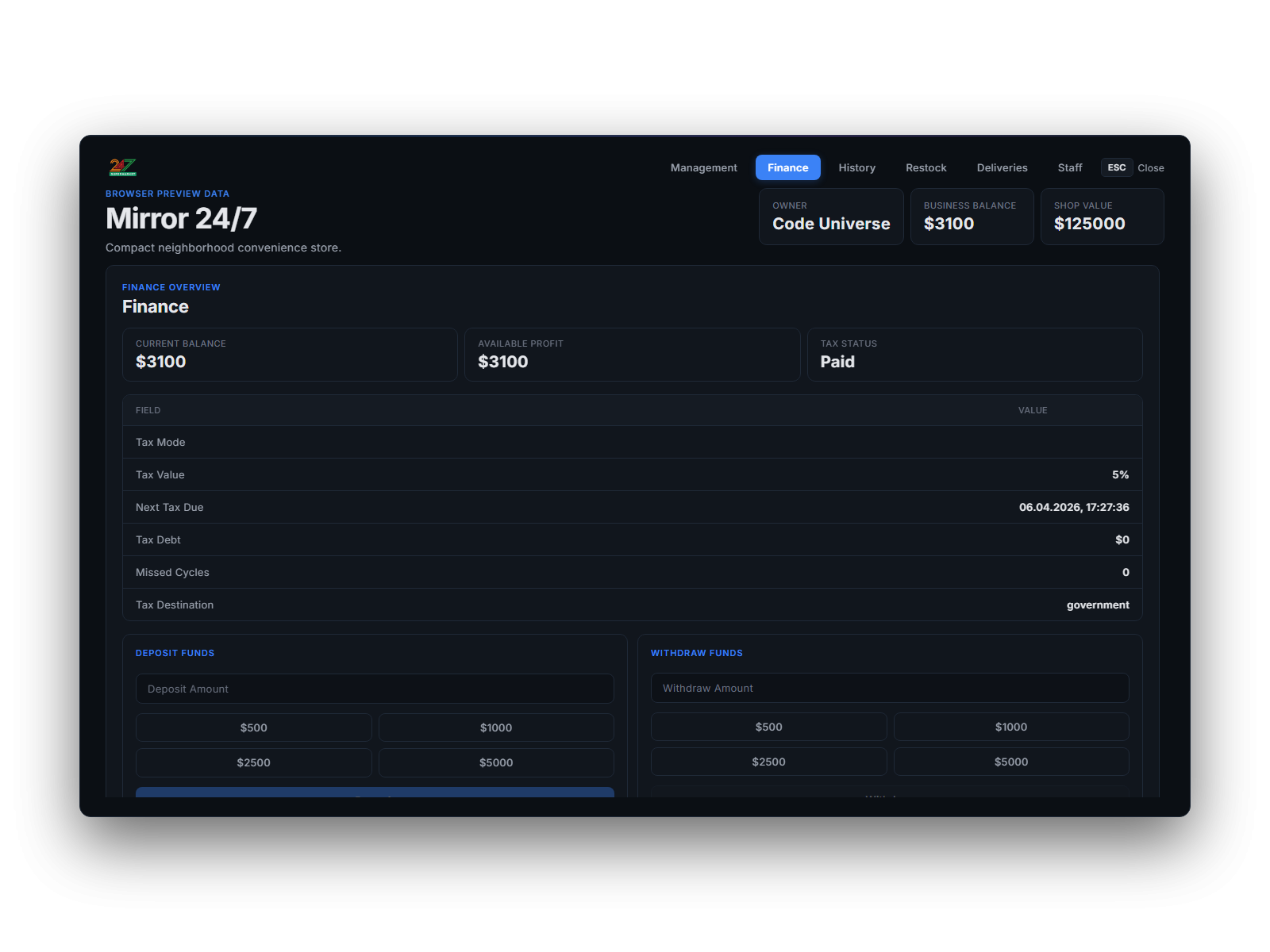Screen dimensions: 1270x952
Task: View the Staff tab
Action: (1069, 167)
